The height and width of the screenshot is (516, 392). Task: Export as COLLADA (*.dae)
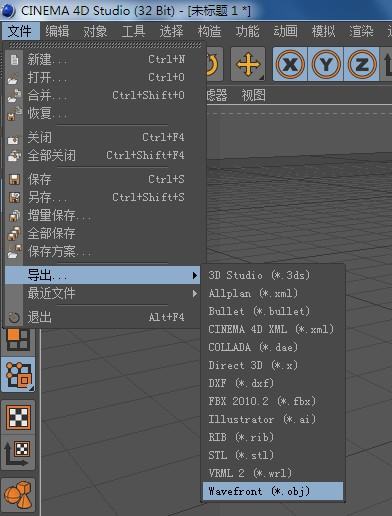(273, 347)
